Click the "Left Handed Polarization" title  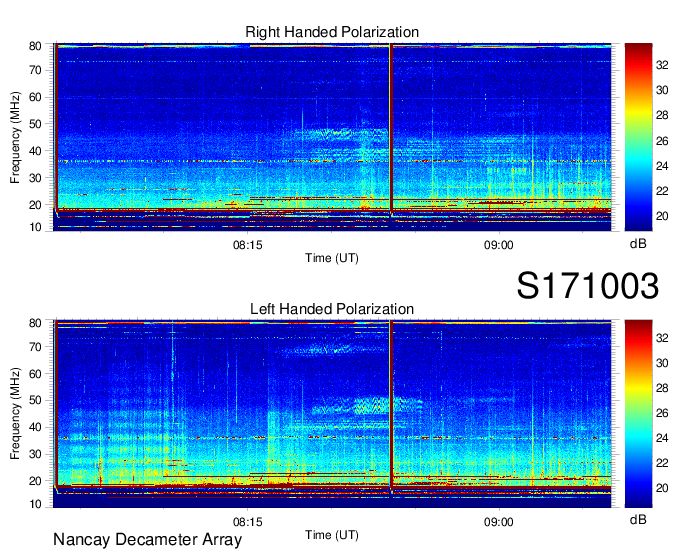coord(332,309)
